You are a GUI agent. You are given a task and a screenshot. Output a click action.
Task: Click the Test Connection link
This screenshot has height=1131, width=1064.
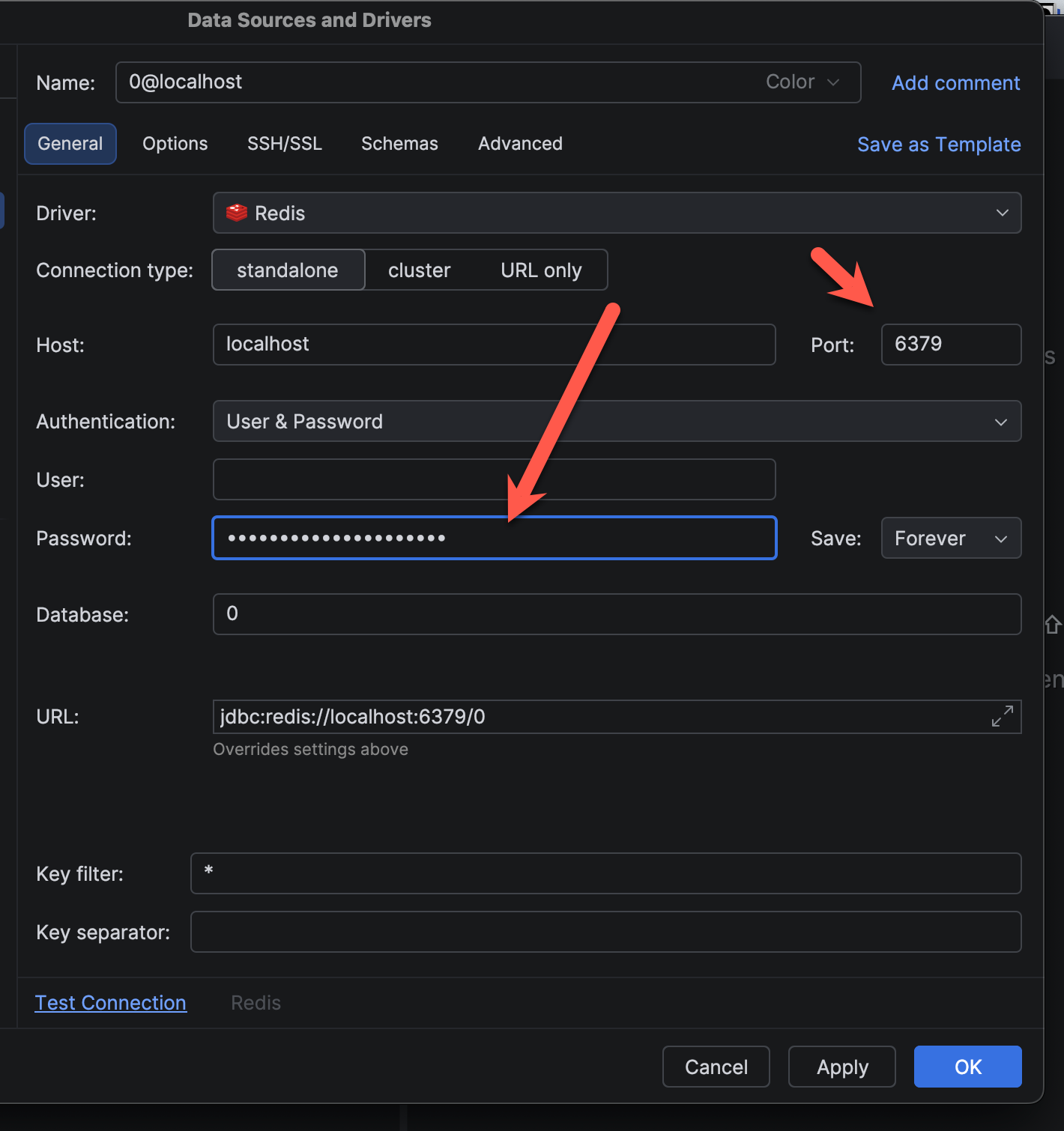pyautogui.click(x=111, y=1002)
